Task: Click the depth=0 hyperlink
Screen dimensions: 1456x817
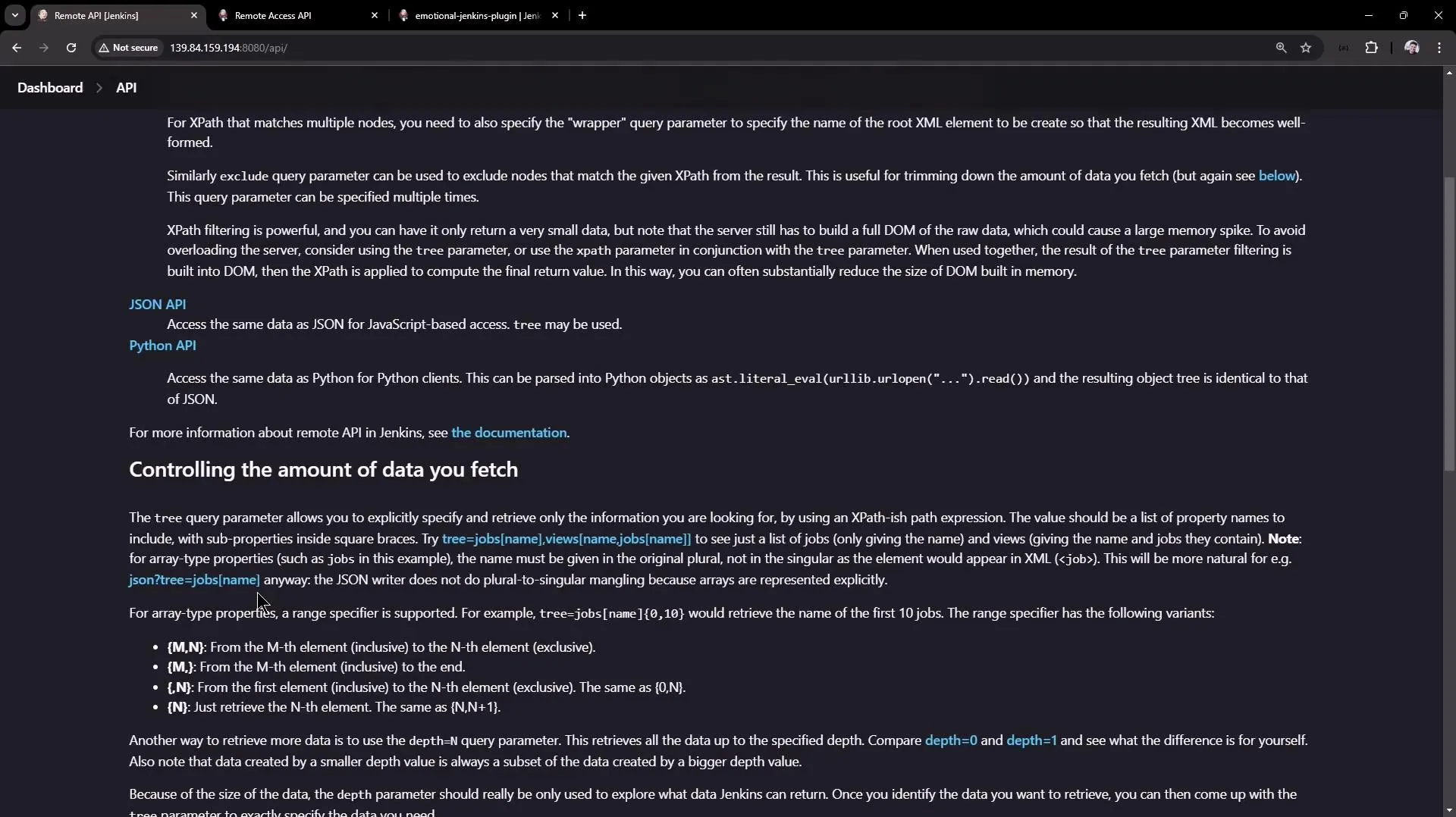Action: tap(952, 740)
